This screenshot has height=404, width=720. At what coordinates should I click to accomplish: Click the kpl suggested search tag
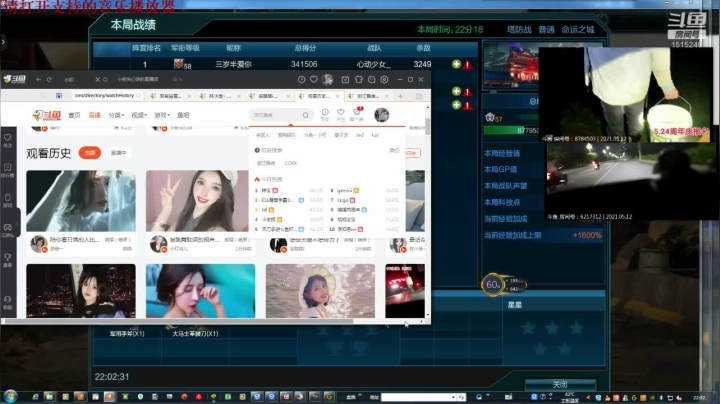pos(375,135)
